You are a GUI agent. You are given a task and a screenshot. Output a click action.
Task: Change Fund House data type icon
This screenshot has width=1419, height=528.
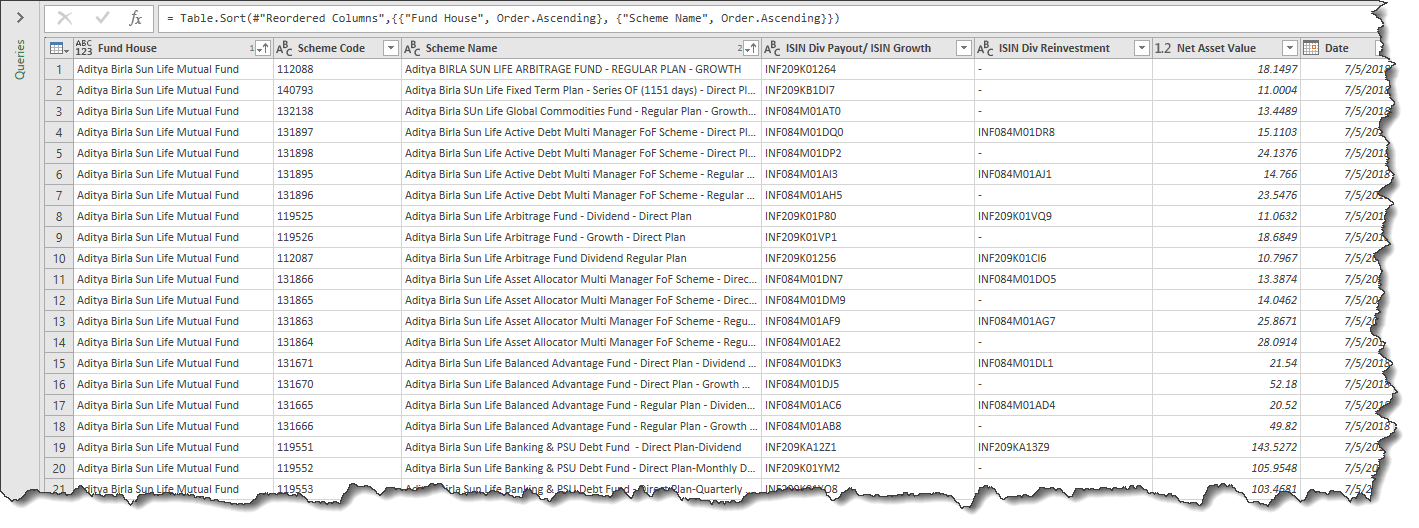pyautogui.click(x=84, y=48)
